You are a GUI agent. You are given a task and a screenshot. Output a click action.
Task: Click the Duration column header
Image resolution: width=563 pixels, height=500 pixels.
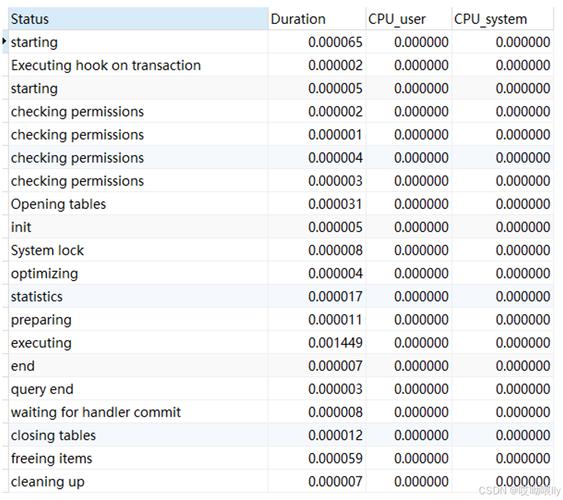coord(316,19)
